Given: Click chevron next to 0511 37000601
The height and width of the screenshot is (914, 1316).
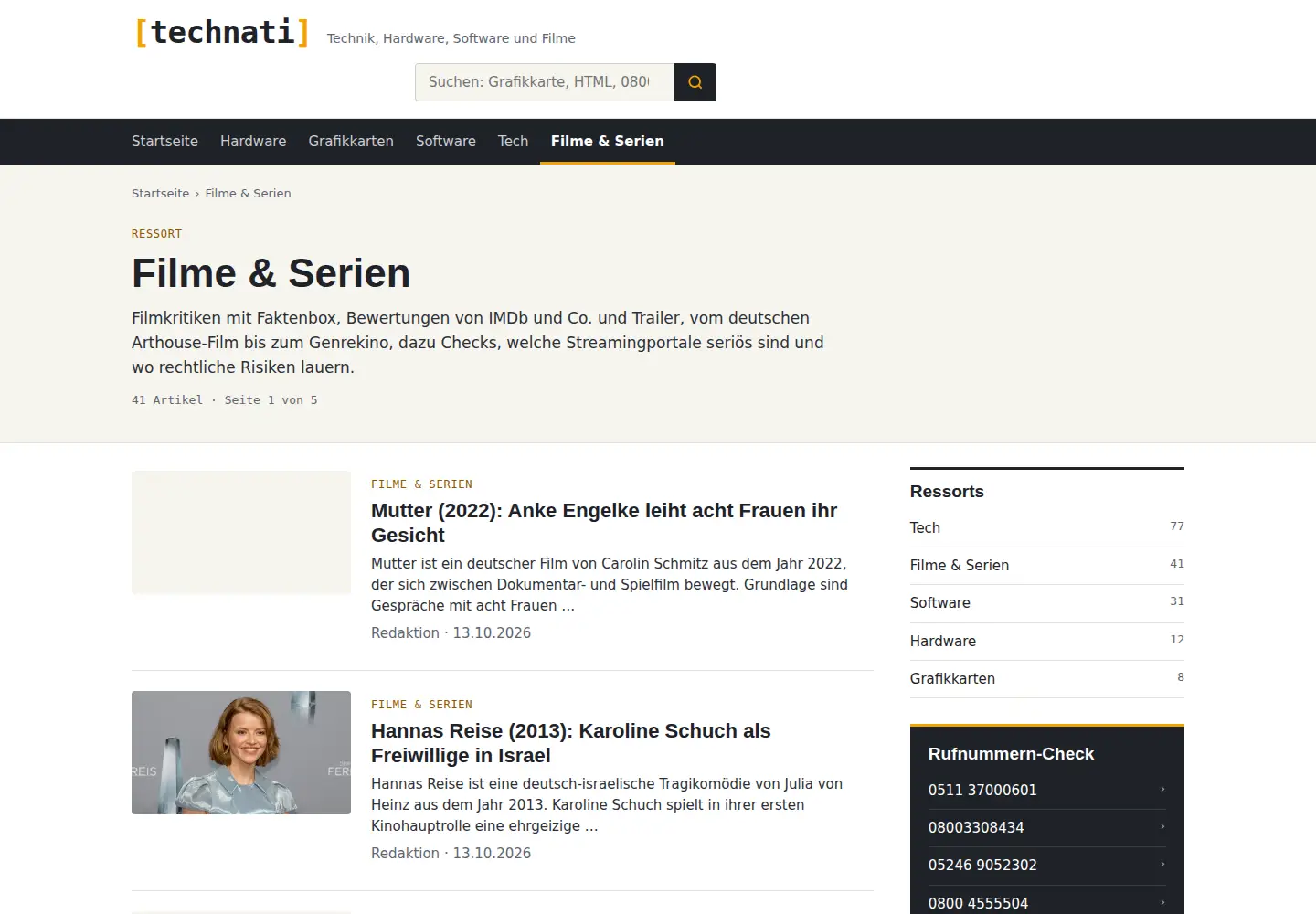Looking at the screenshot, I should pos(1162,789).
